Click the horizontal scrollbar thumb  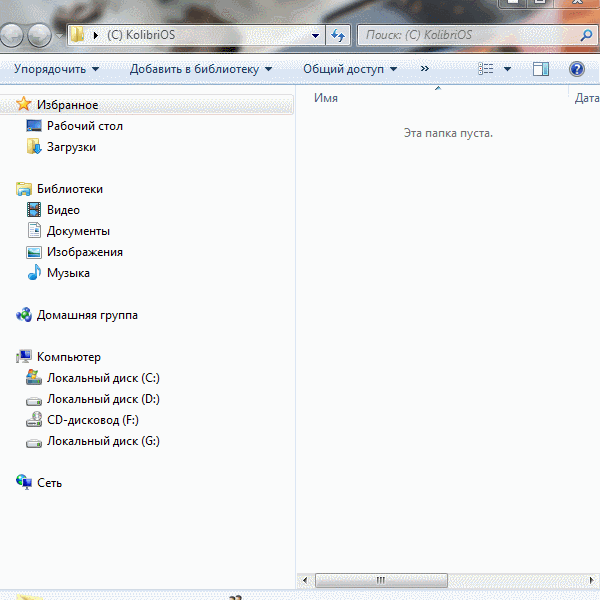pyautogui.click(x=380, y=580)
